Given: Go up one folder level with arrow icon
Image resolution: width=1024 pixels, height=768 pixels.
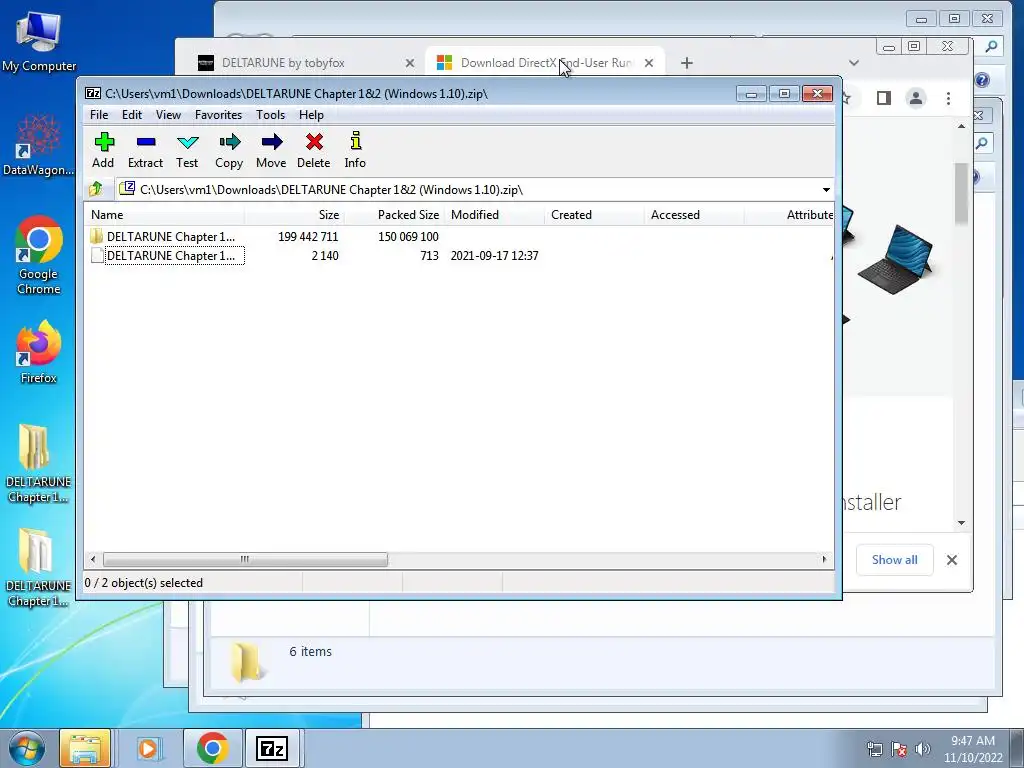Looking at the screenshot, I should (96, 189).
